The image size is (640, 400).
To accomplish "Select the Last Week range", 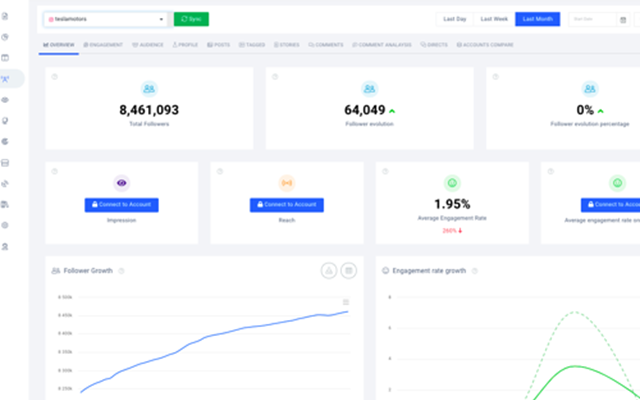I will coord(494,19).
